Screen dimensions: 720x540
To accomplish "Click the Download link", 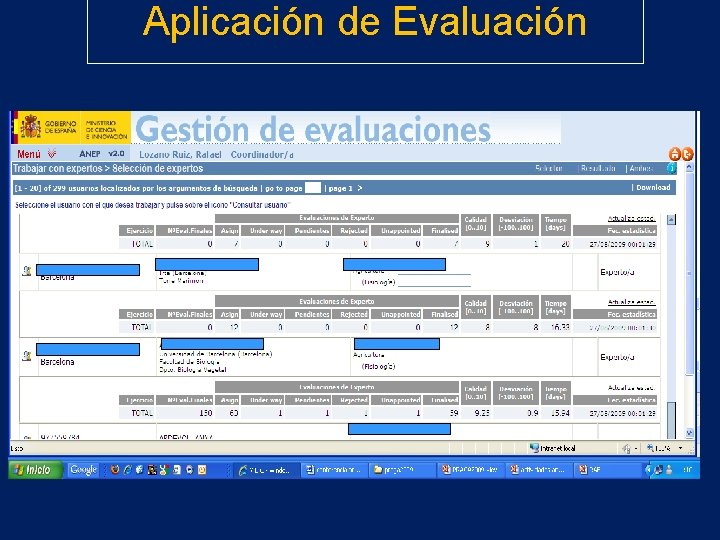I will click(x=653, y=187).
